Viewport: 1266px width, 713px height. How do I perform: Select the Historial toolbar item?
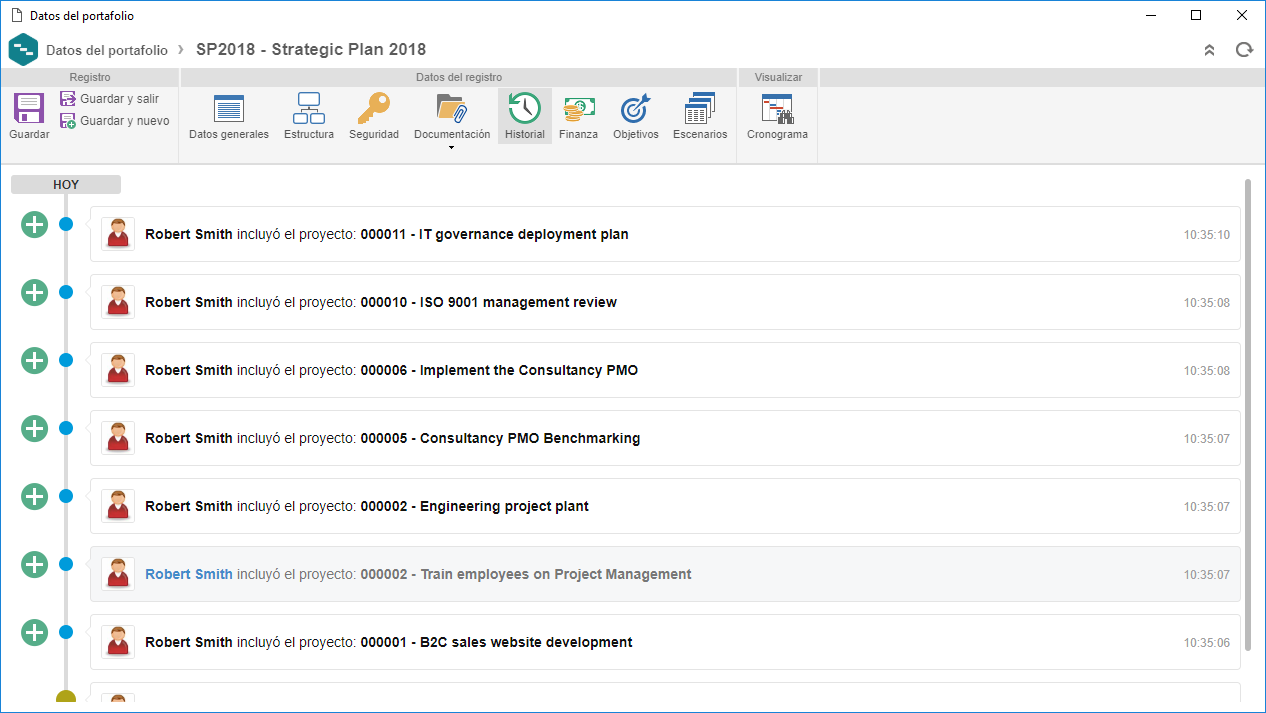pos(525,117)
